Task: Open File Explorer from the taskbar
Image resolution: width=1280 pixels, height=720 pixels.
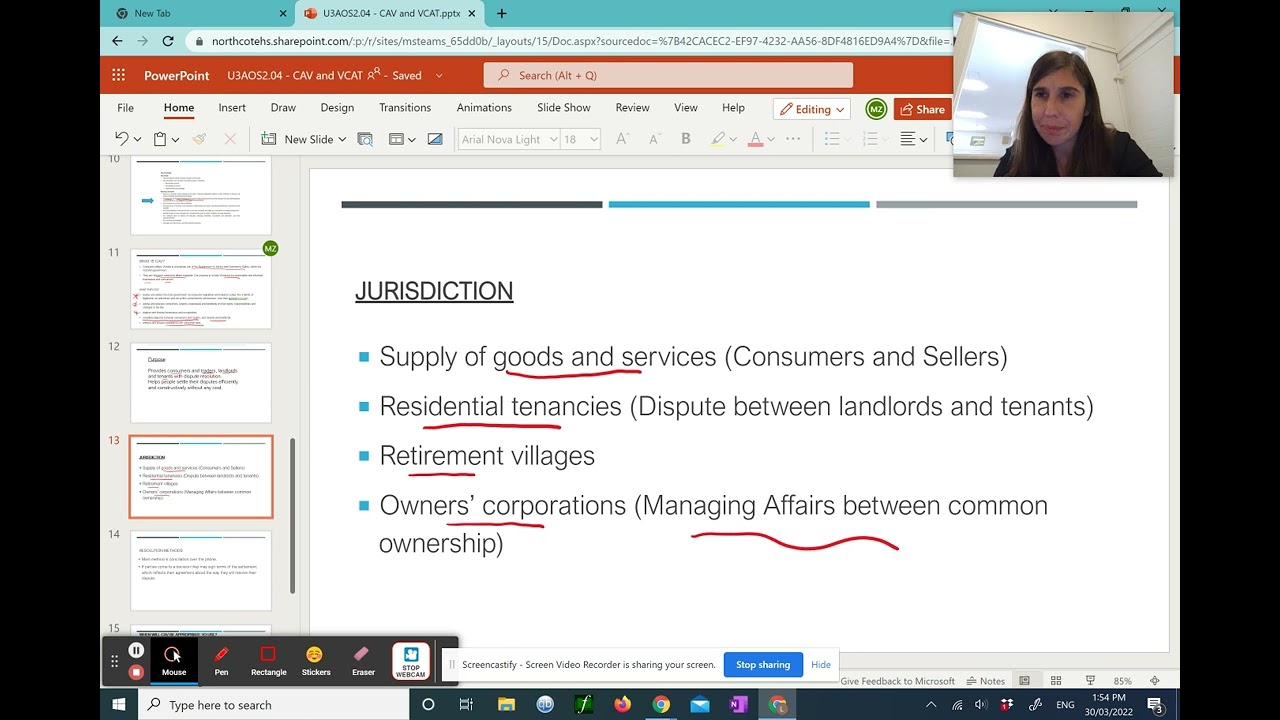Action: (506, 705)
